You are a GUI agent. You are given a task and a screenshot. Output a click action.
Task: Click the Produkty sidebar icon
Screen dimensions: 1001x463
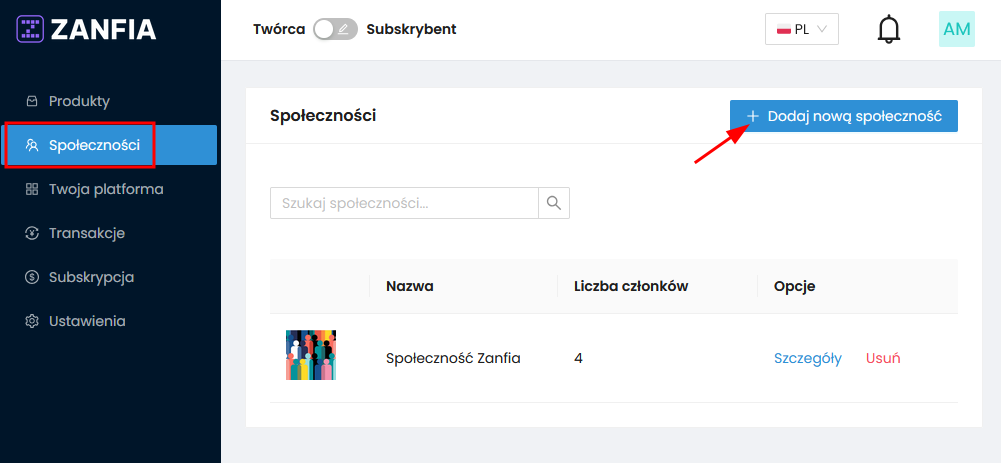pyautogui.click(x=32, y=101)
